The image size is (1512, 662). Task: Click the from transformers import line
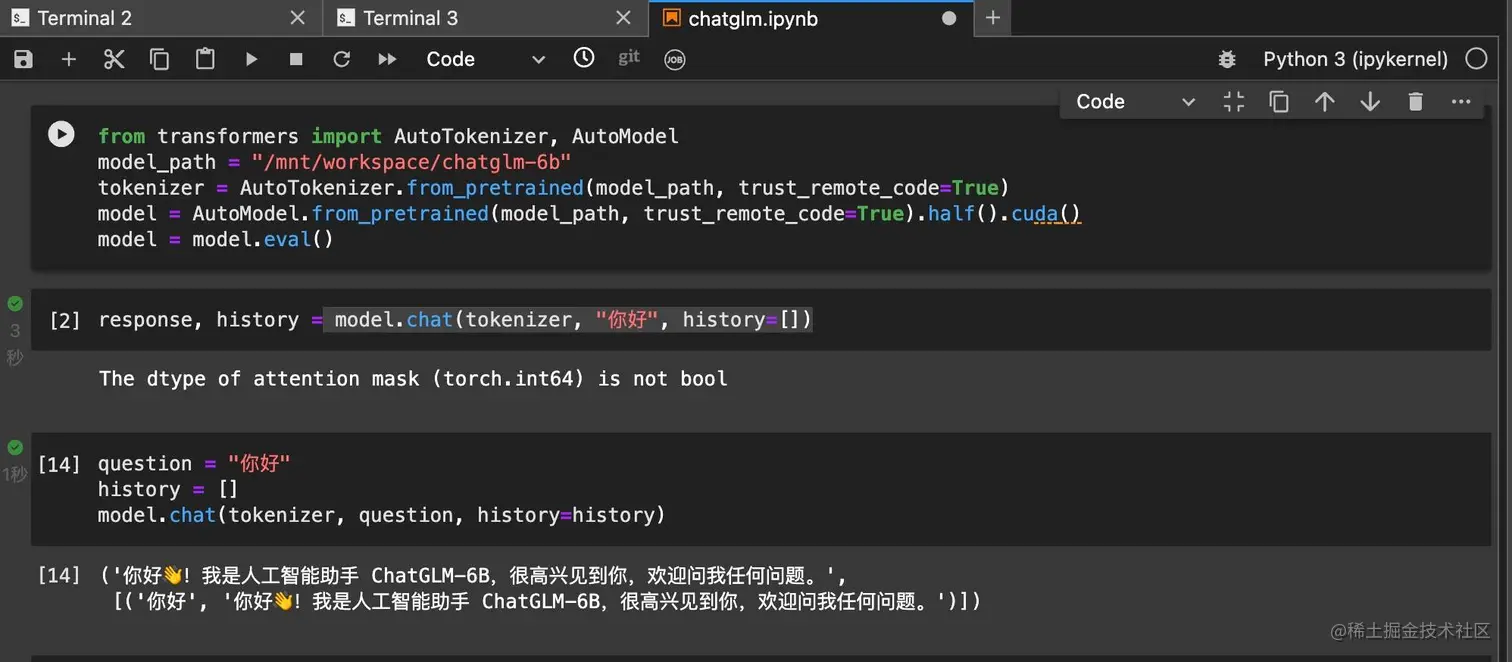click(x=388, y=136)
